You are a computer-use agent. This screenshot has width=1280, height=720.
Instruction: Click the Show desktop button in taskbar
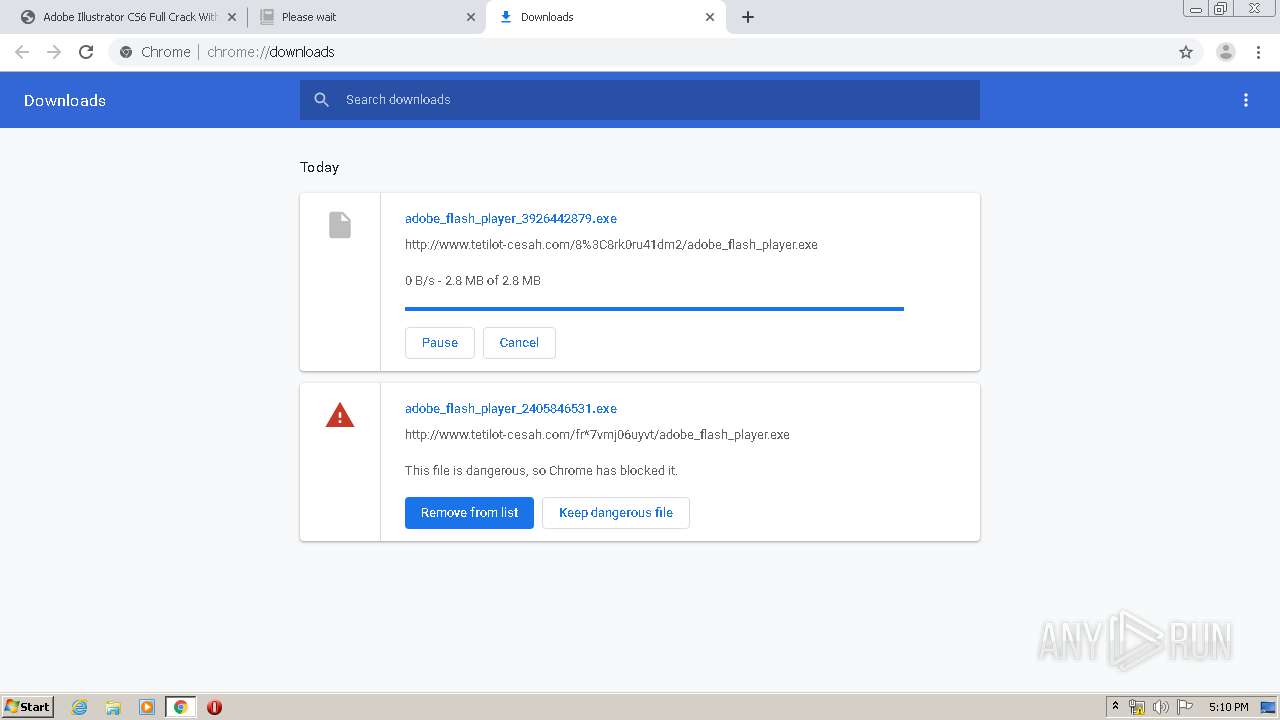click(x=1268, y=707)
